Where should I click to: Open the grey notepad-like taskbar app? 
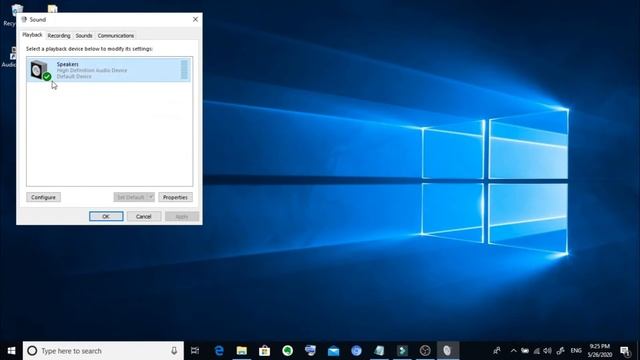(379, 351)
